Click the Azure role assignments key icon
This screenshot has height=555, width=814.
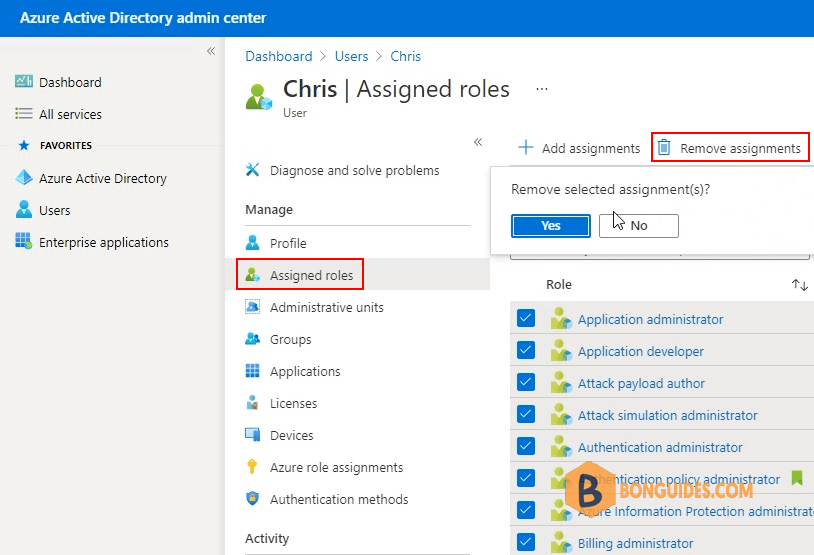tap(252, 467)
